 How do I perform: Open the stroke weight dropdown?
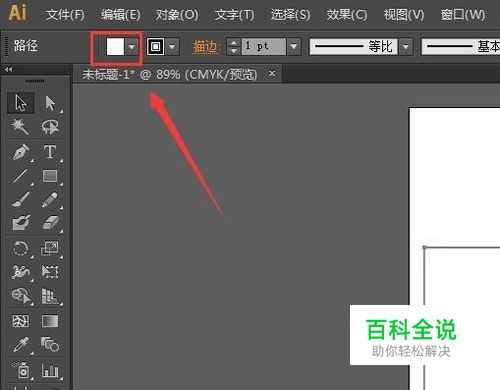[x=294, y=46]
